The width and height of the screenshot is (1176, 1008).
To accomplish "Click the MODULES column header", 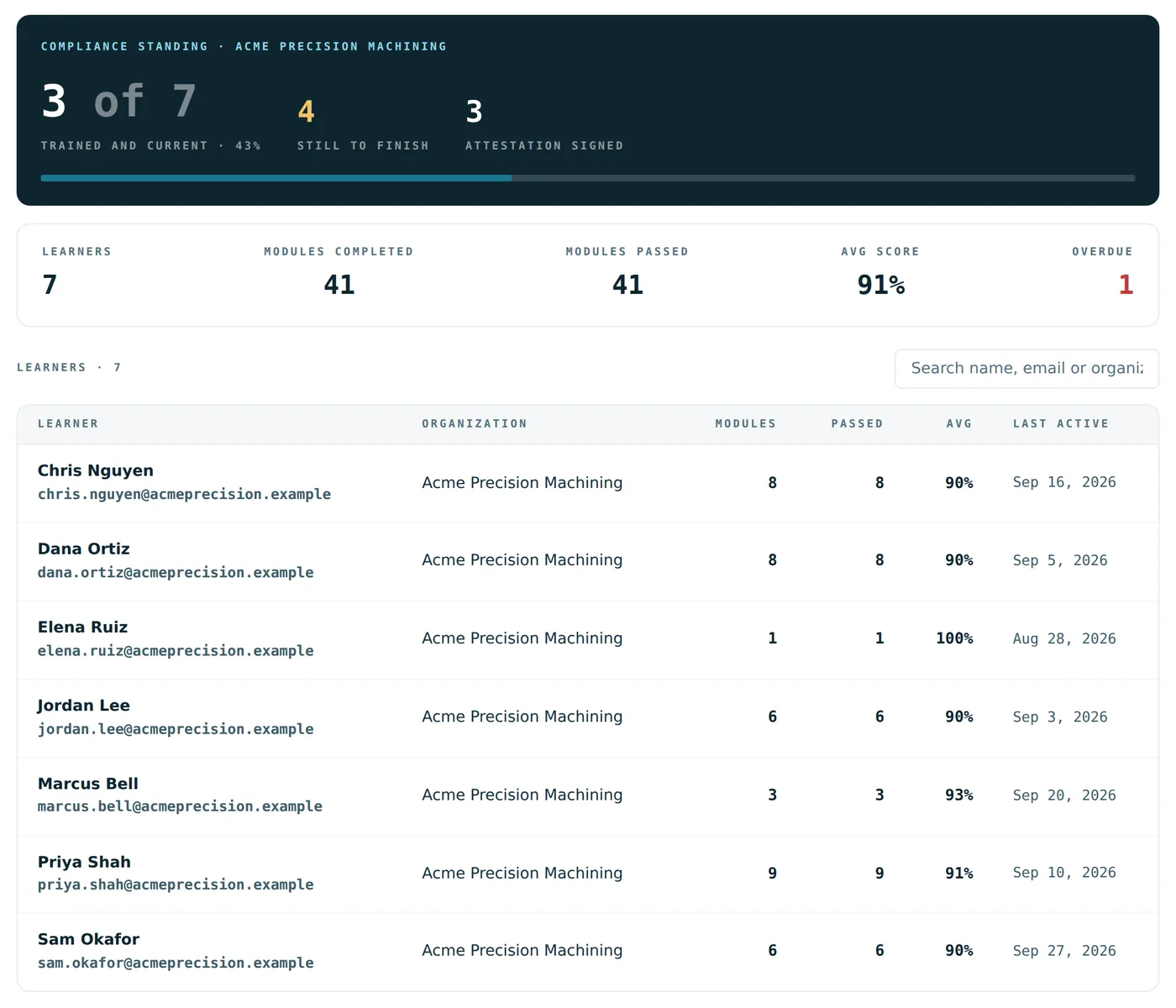I will [746, 424].
